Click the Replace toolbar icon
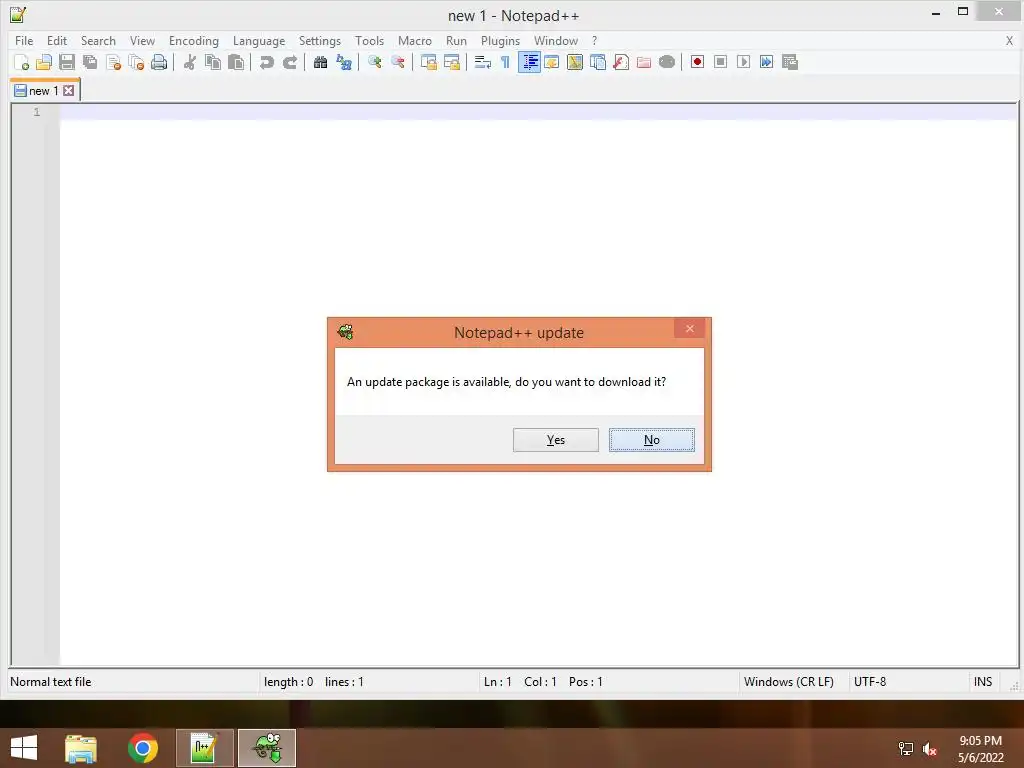Viewport: 1024px width, 768px height. (x=344, y=62)
